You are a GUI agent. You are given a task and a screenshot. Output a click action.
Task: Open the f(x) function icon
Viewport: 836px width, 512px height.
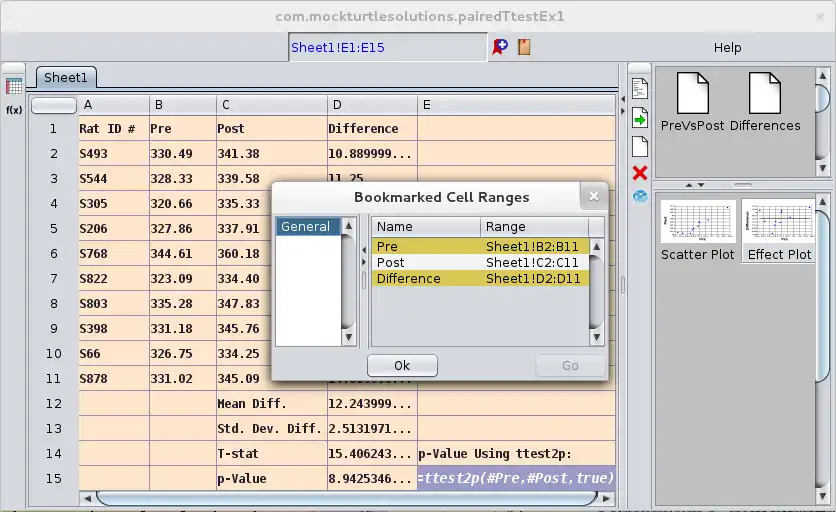pos(14,110)
